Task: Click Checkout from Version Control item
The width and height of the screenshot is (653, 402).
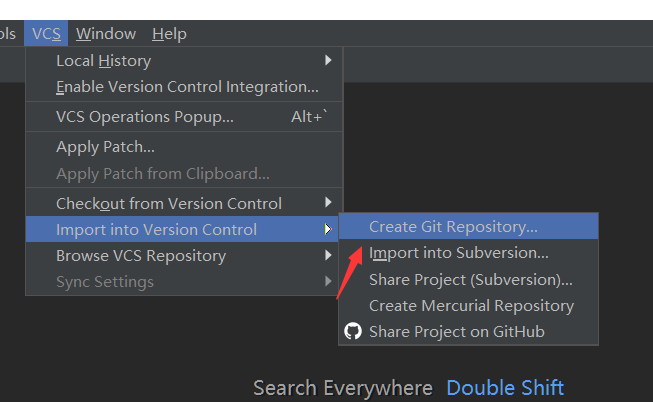Action: pyautogui.click(x=168, y=203)
